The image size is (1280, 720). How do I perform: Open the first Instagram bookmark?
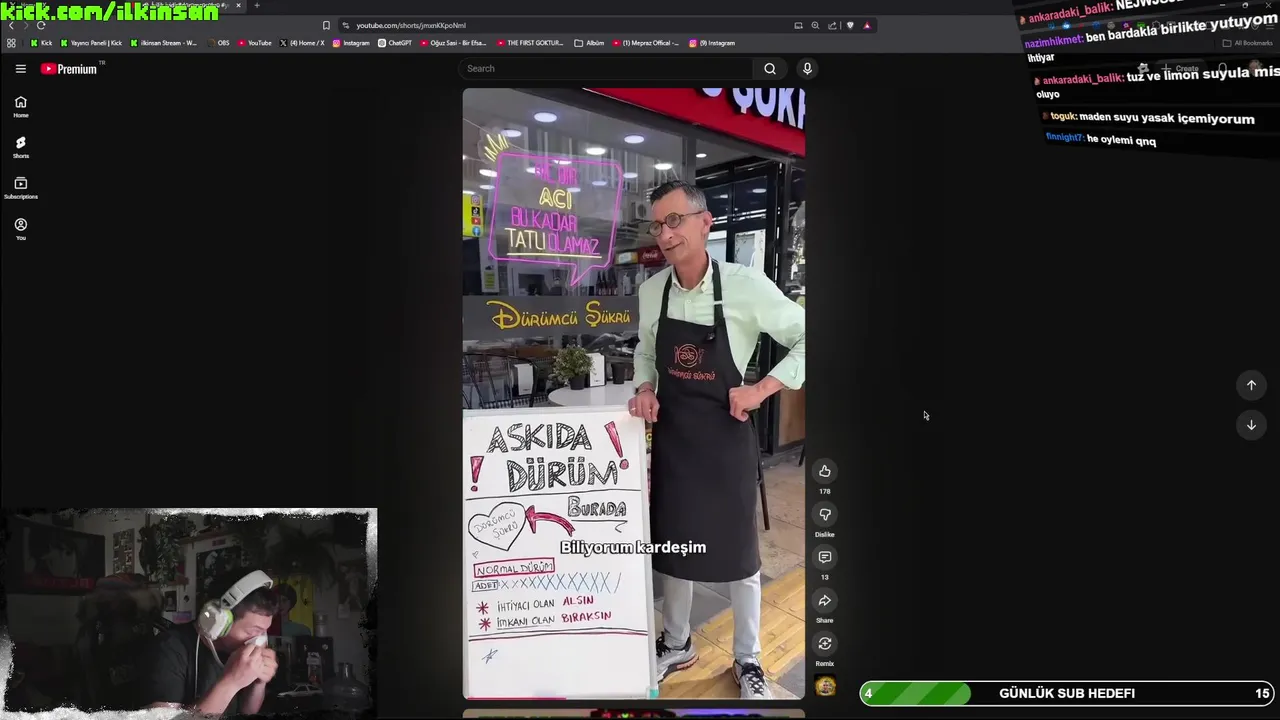[x=351, y=43]
